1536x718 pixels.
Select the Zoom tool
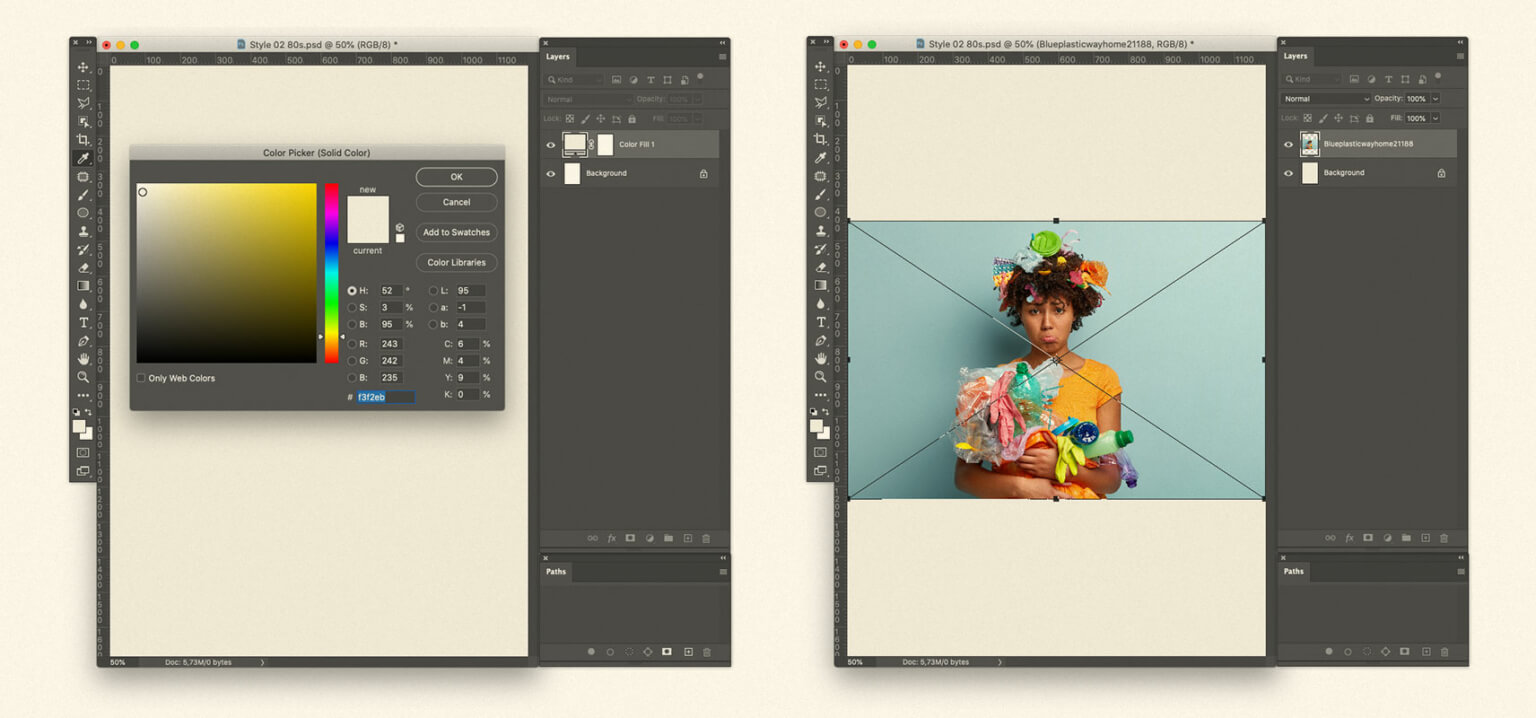pyautogui.click(x=83, y=377)
